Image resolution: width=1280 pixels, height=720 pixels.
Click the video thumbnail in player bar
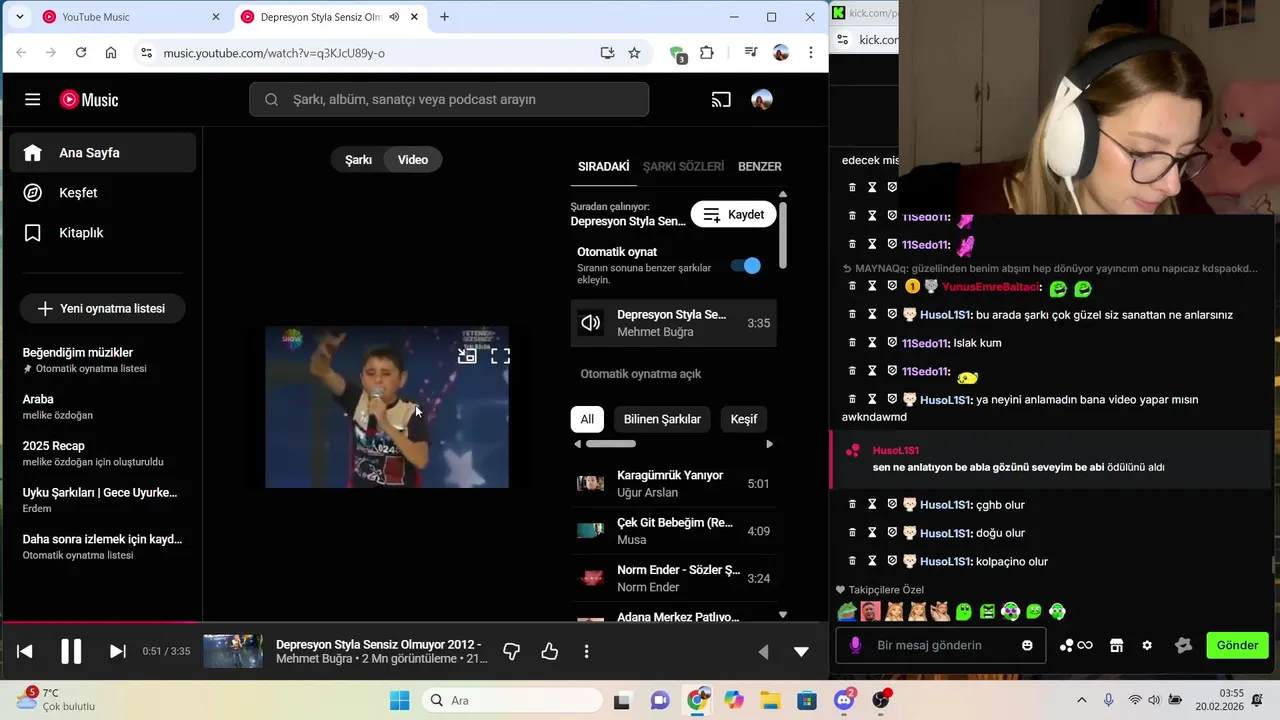pos(233,651)
